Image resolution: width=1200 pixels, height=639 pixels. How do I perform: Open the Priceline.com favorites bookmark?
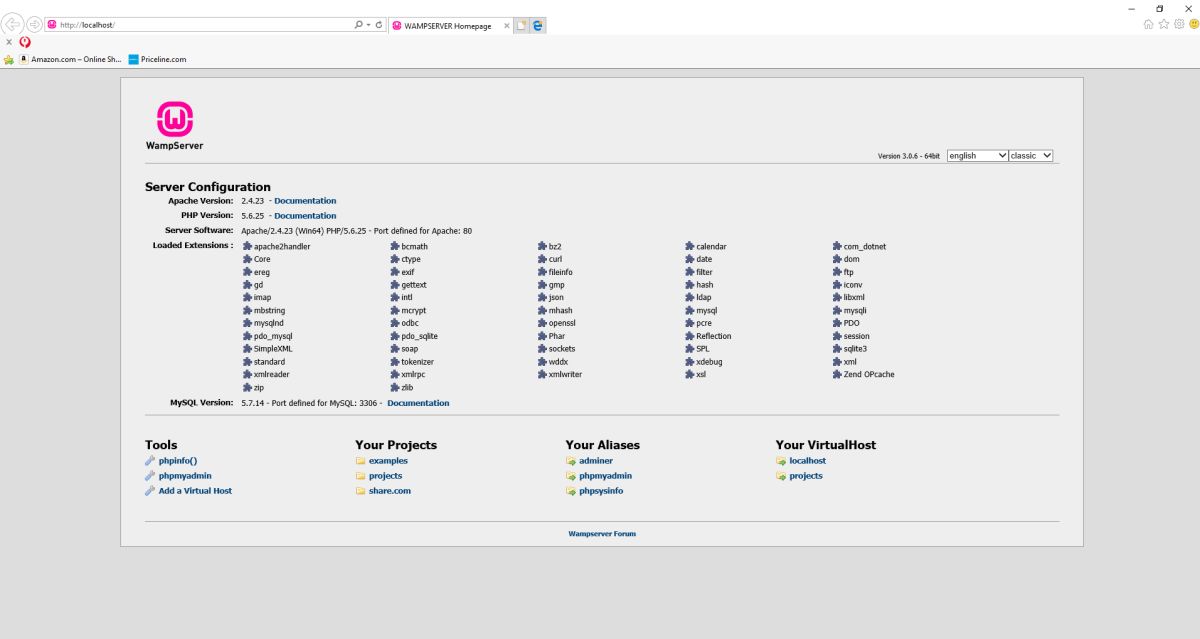coord(156,59)
